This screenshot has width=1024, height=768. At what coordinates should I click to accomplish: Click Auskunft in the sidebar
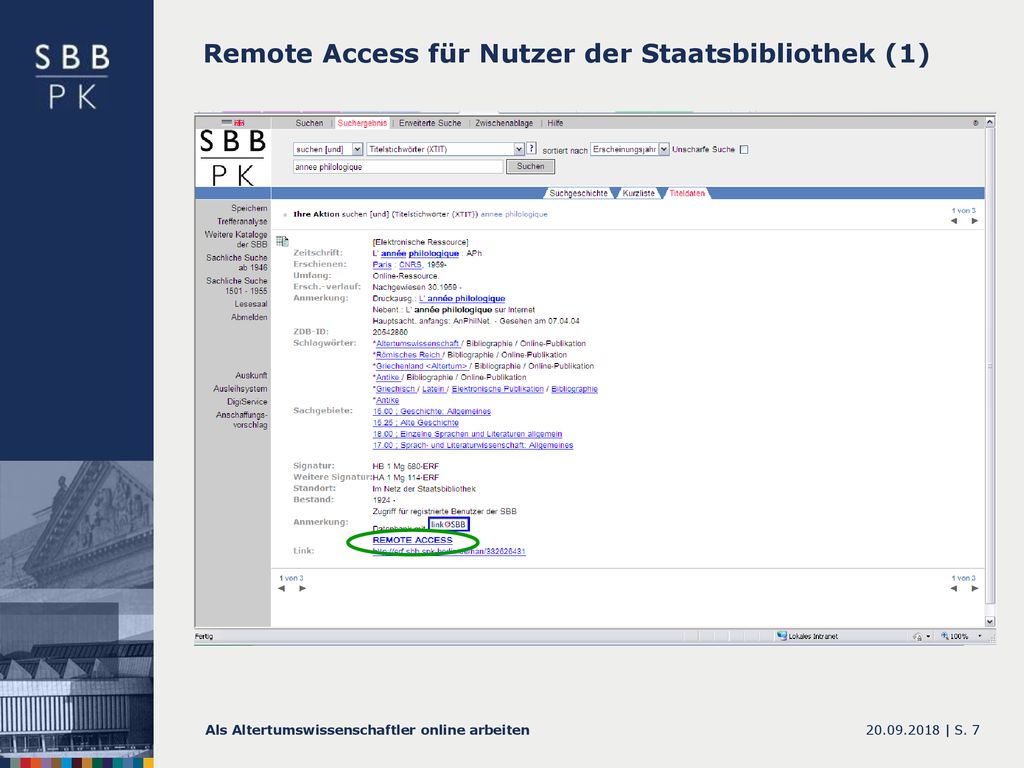[251, 376]
